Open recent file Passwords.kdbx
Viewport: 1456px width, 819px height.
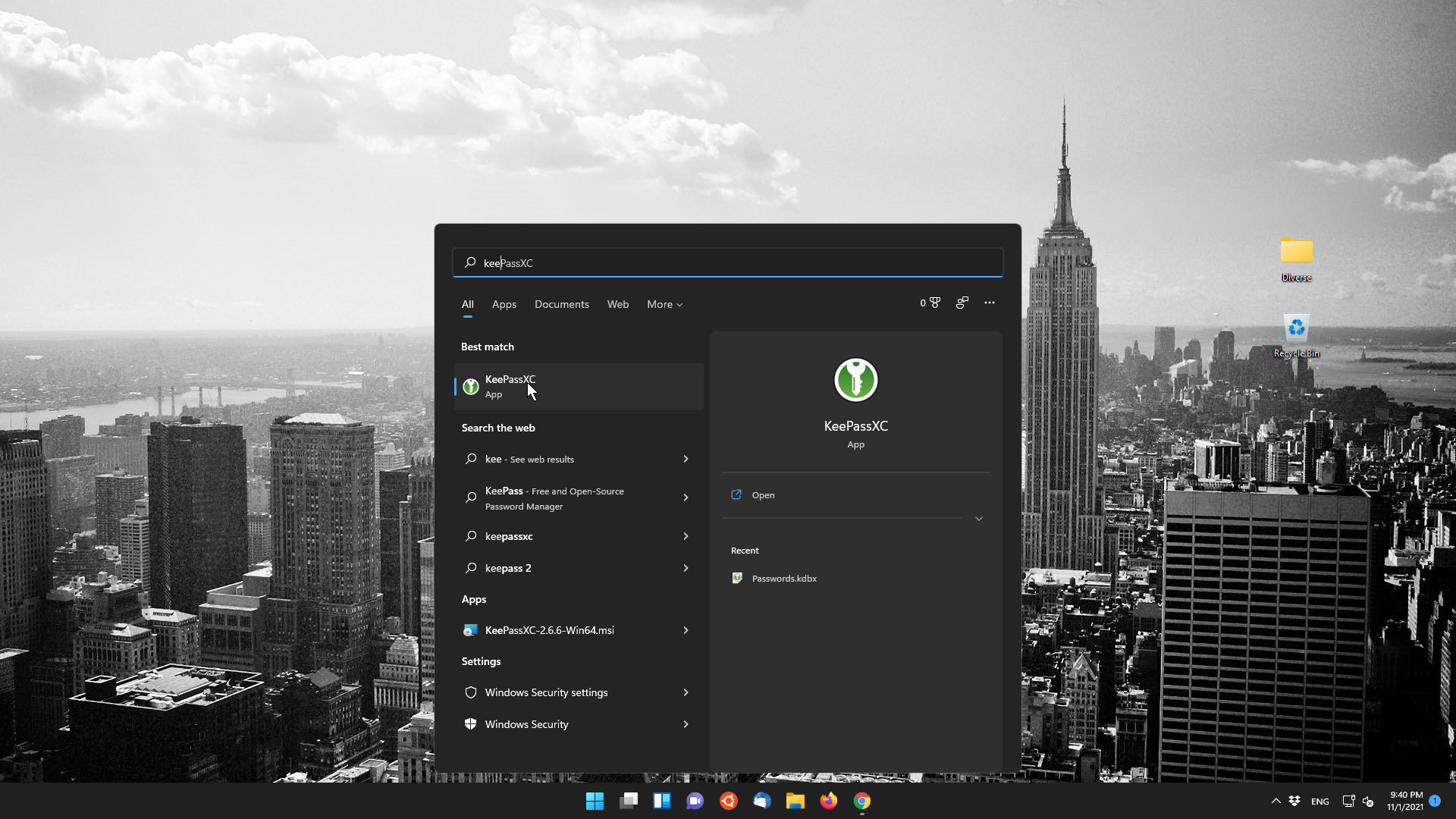pos(783,579)
